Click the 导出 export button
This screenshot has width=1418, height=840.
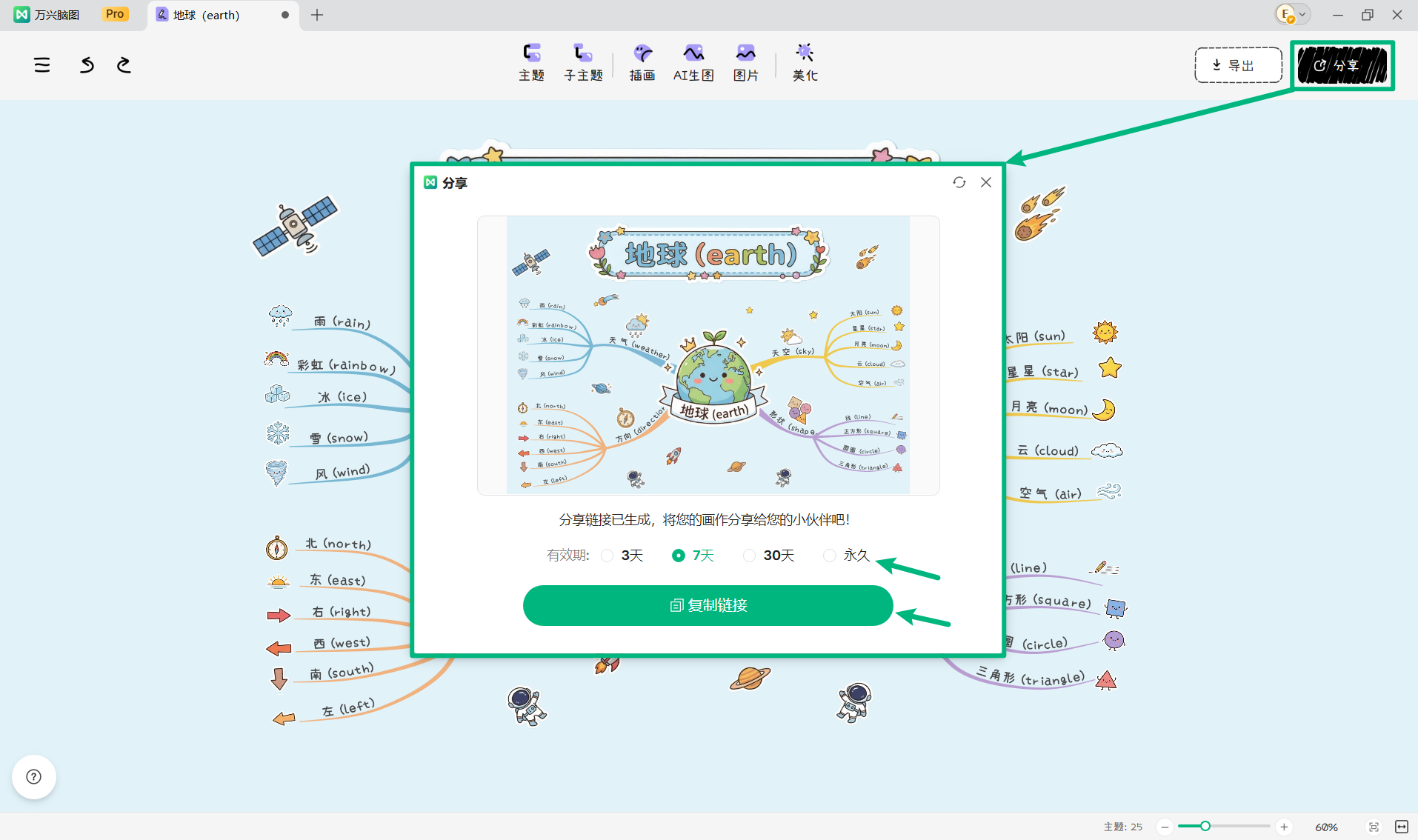point(1238,65)
